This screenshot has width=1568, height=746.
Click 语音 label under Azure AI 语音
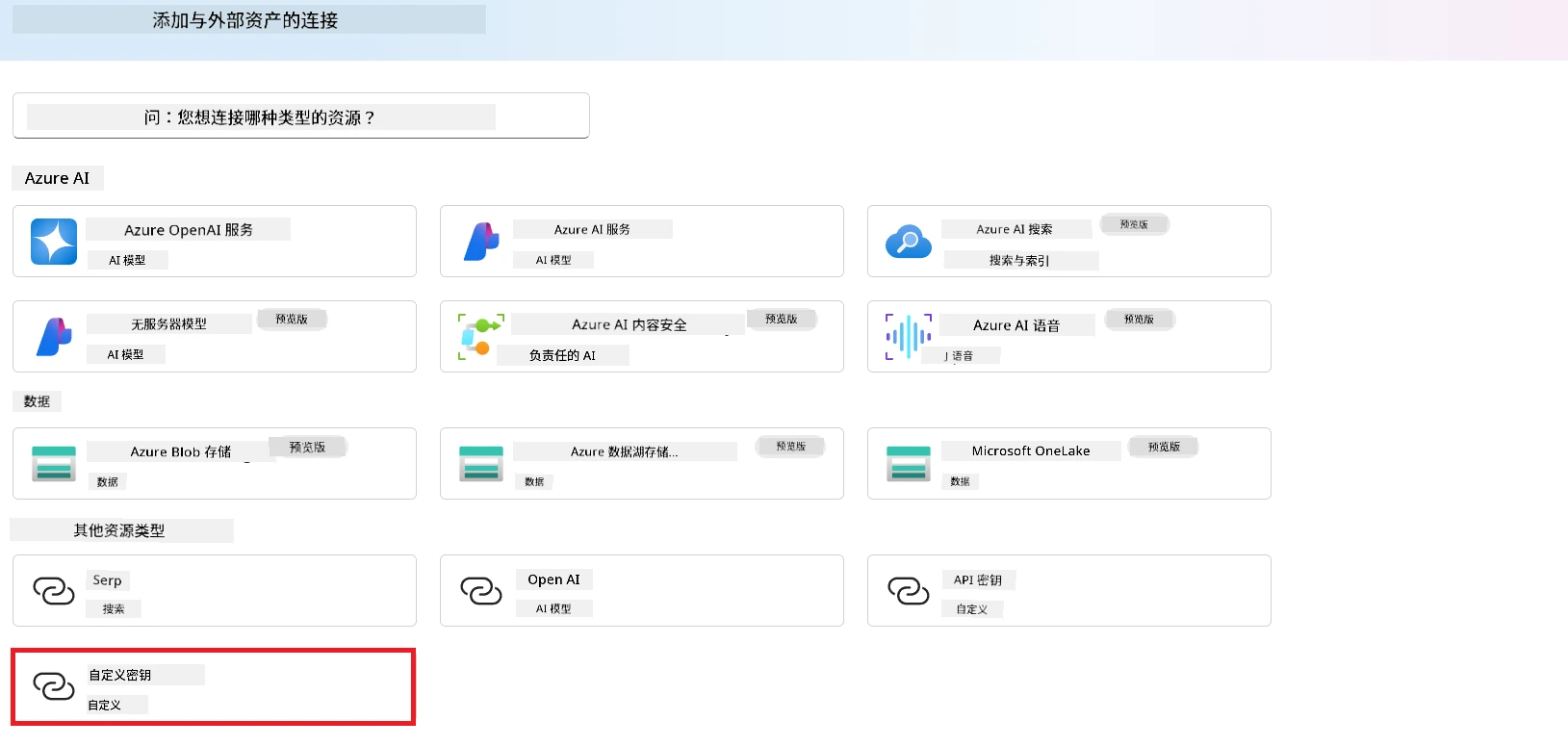(x=963, y=355)
